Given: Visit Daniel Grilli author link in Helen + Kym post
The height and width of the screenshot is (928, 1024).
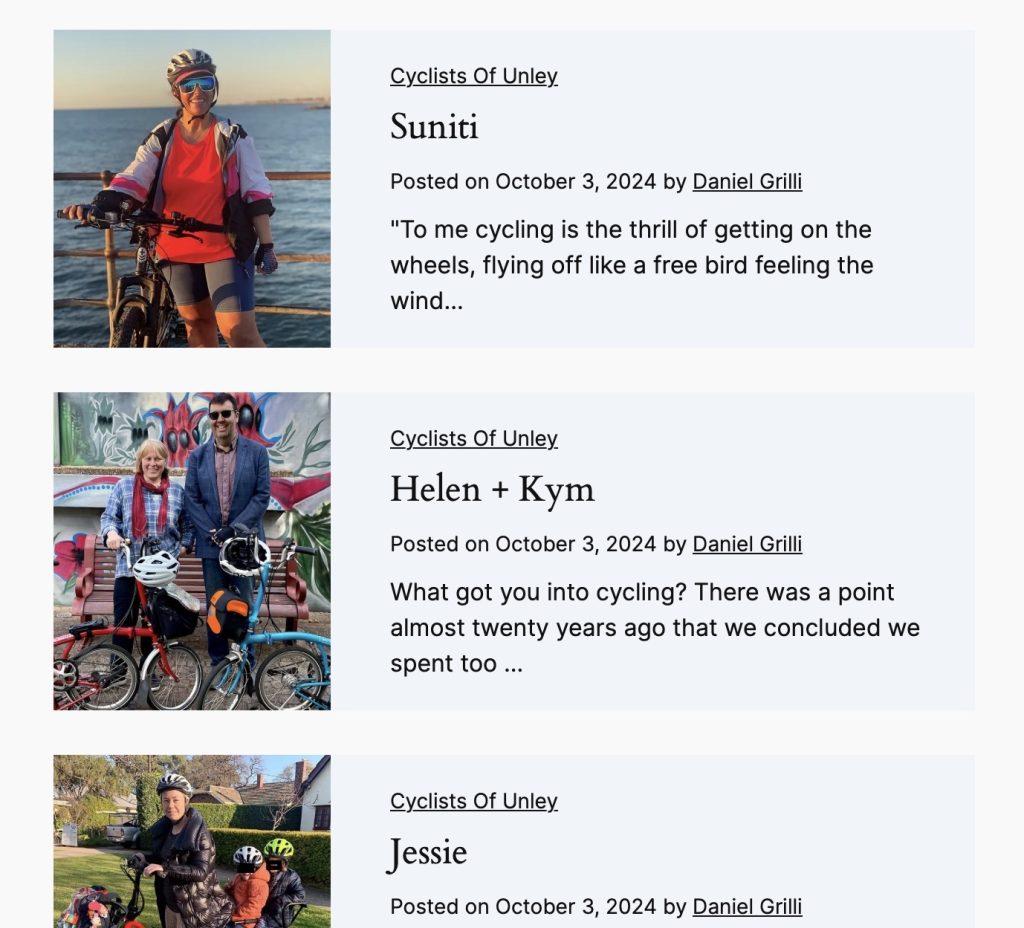Looking at the screenshot, I should tap(747, 544).
